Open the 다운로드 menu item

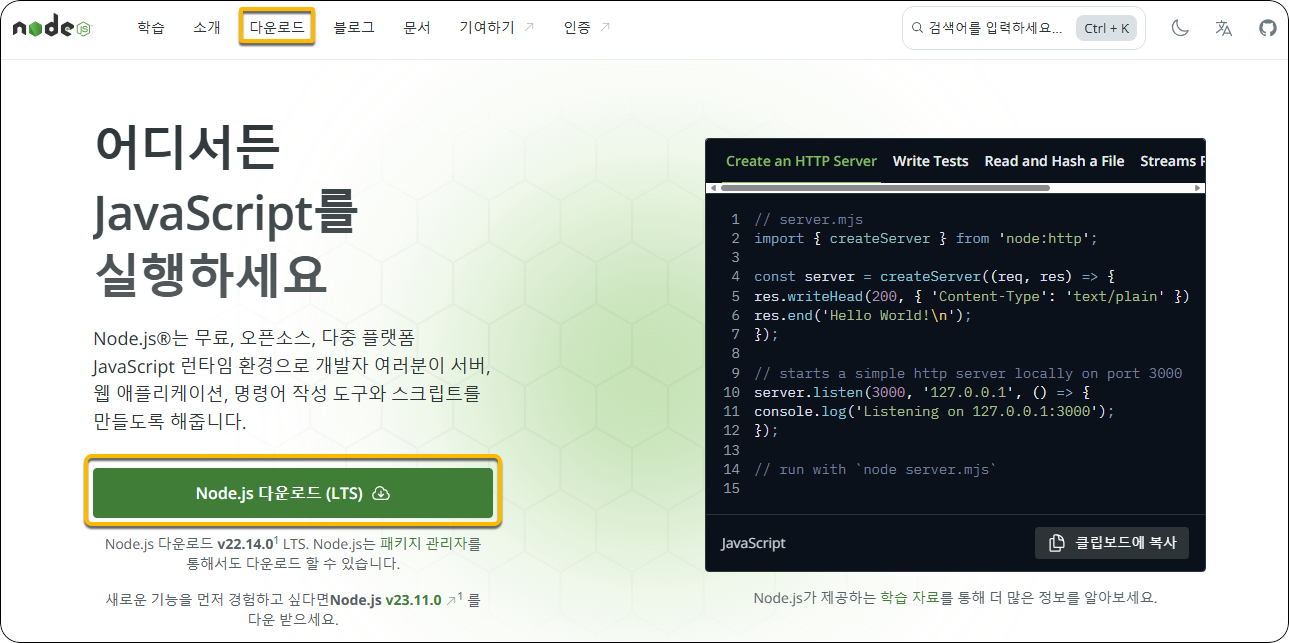(x=277, y=27)
